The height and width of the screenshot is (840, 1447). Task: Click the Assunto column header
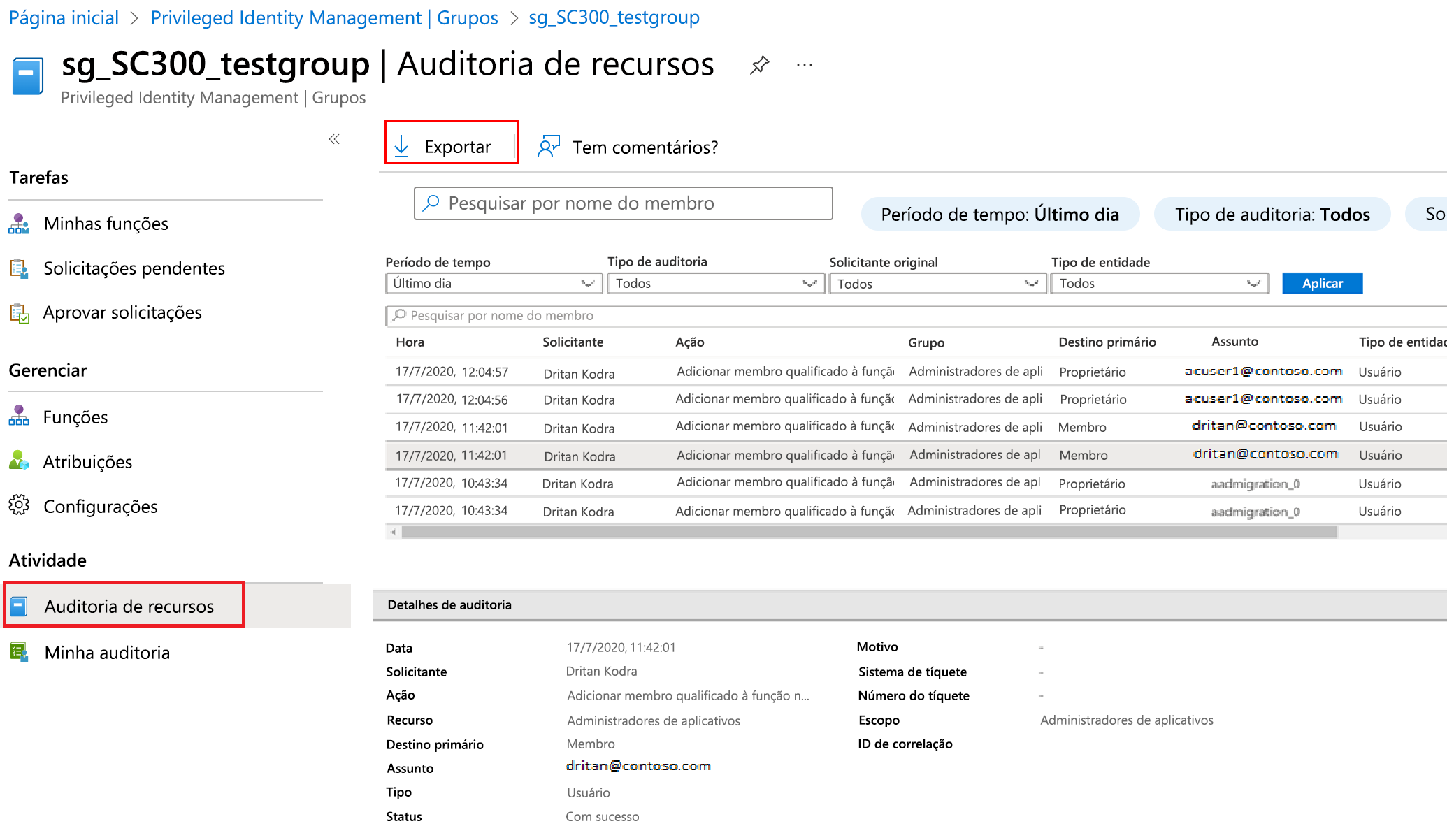(x=1234, y=342)
